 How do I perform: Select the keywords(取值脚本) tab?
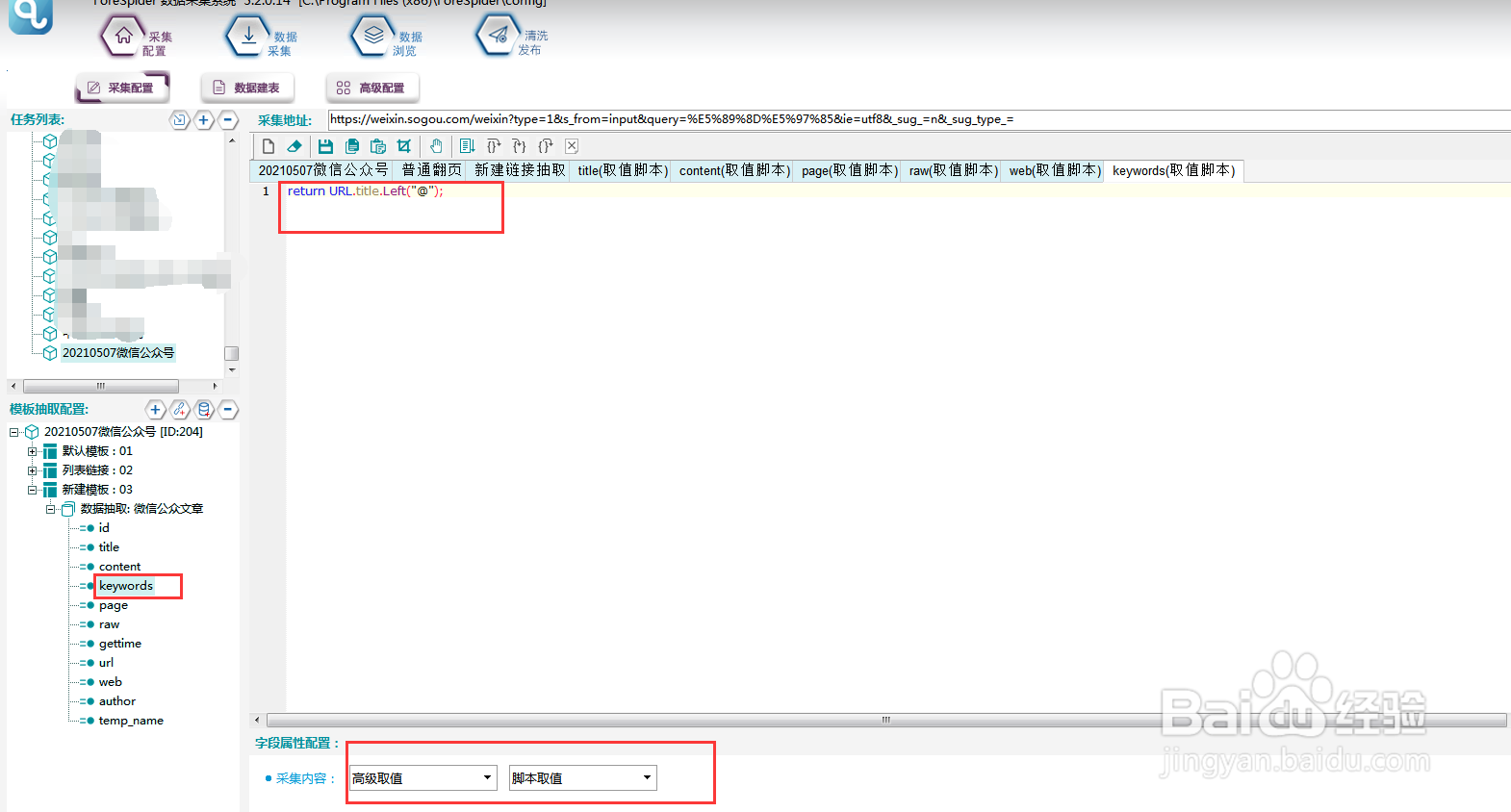(1173, 170)
